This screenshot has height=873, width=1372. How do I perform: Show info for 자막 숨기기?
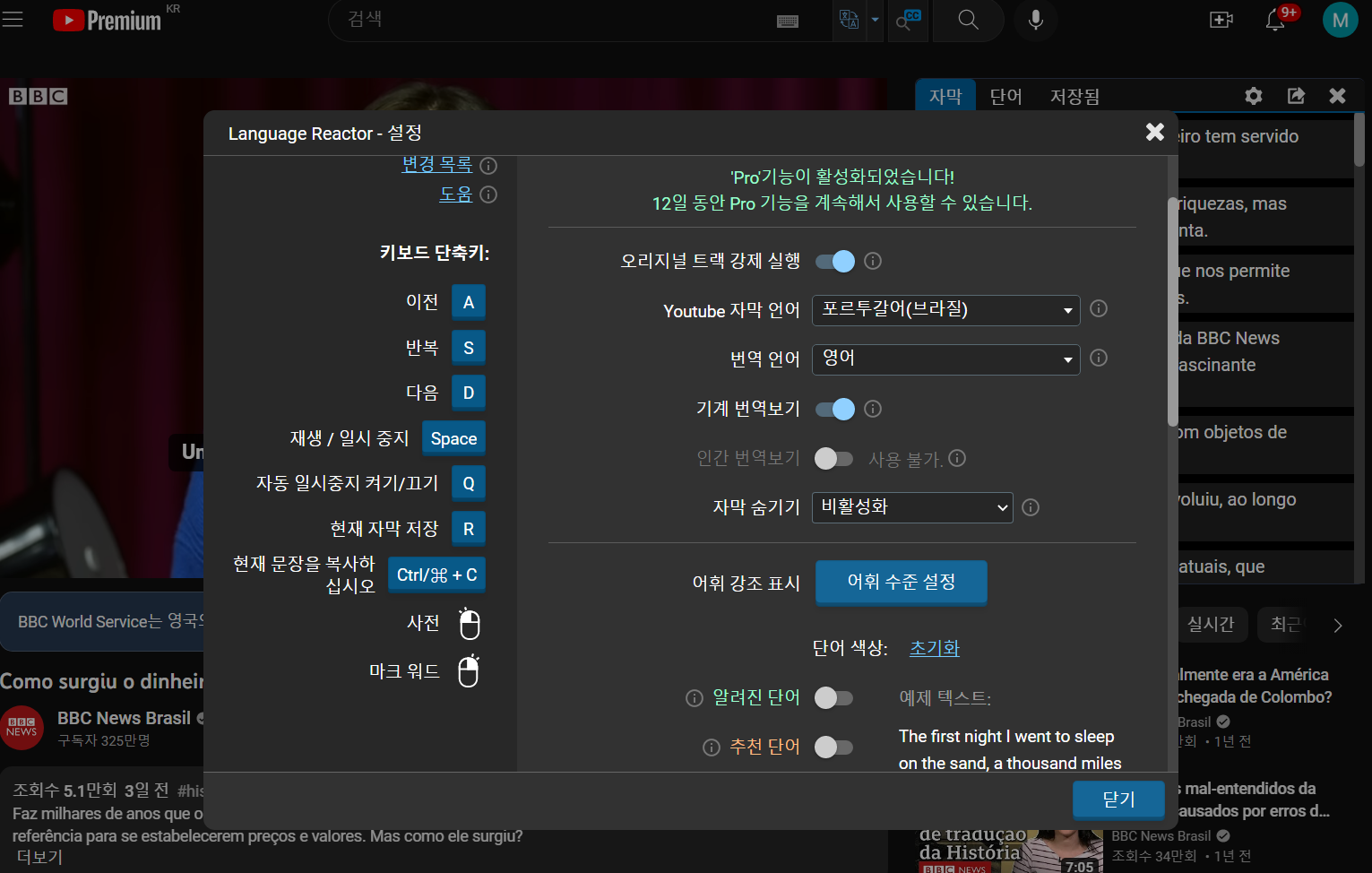(x=1031, y=507)
